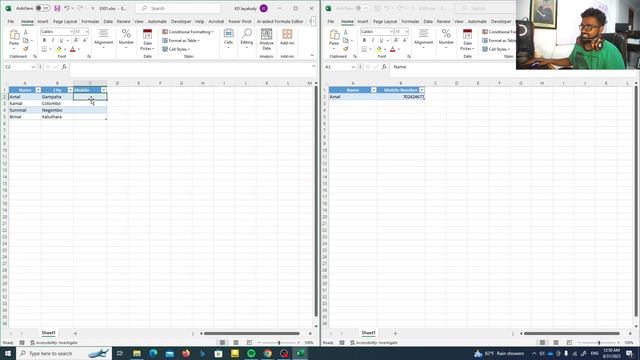Open Firefox from taskbar
This screenshot has width=640, height=360.
click(x=186, y=353)
